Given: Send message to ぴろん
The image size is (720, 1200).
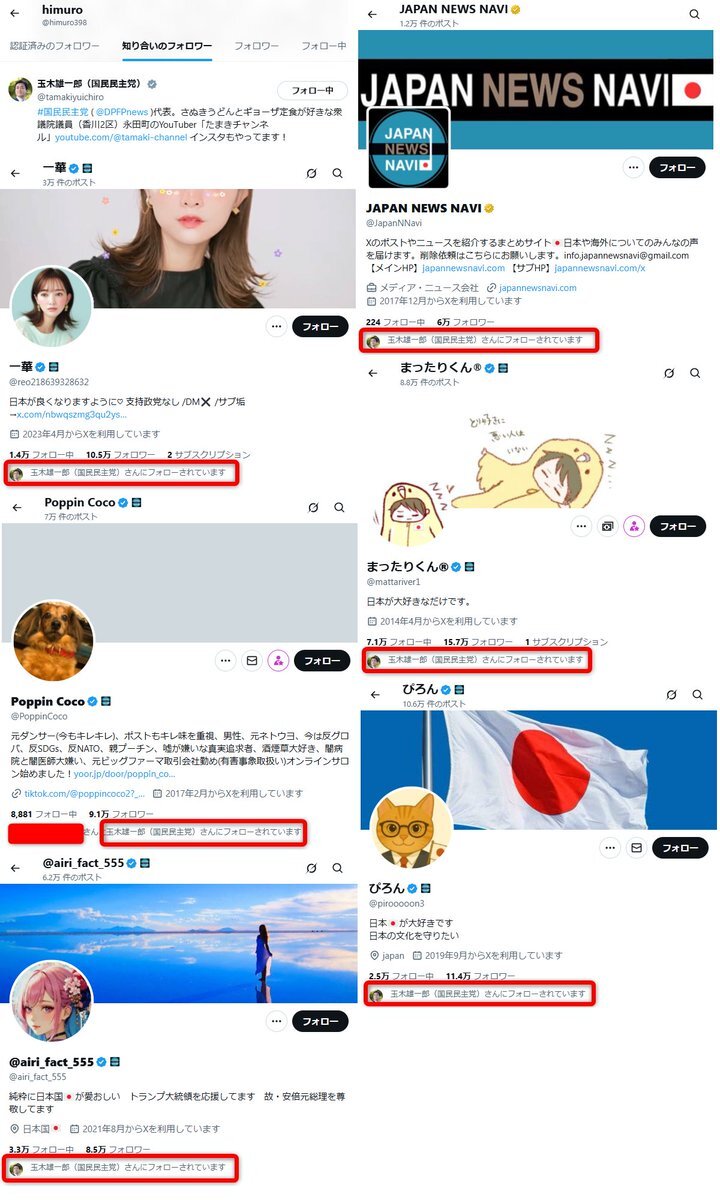Looking at the screenshot, I should pyautogui.click(x=636, y=848).
